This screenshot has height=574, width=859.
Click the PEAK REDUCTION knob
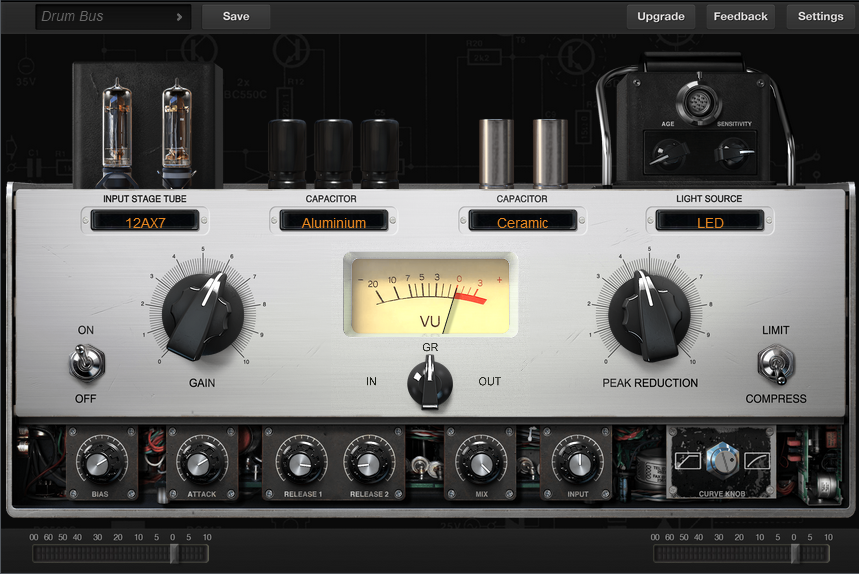[650, 315]
